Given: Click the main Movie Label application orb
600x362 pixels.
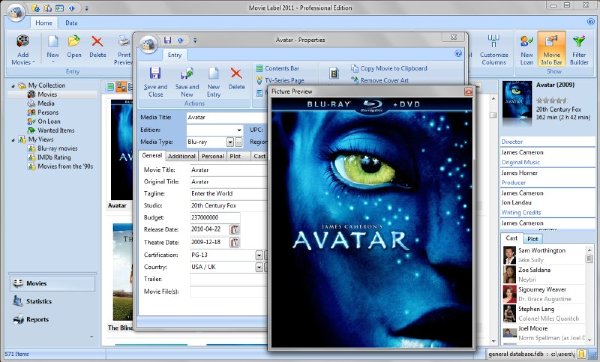Looking at the screenshot, I should 16,13.
